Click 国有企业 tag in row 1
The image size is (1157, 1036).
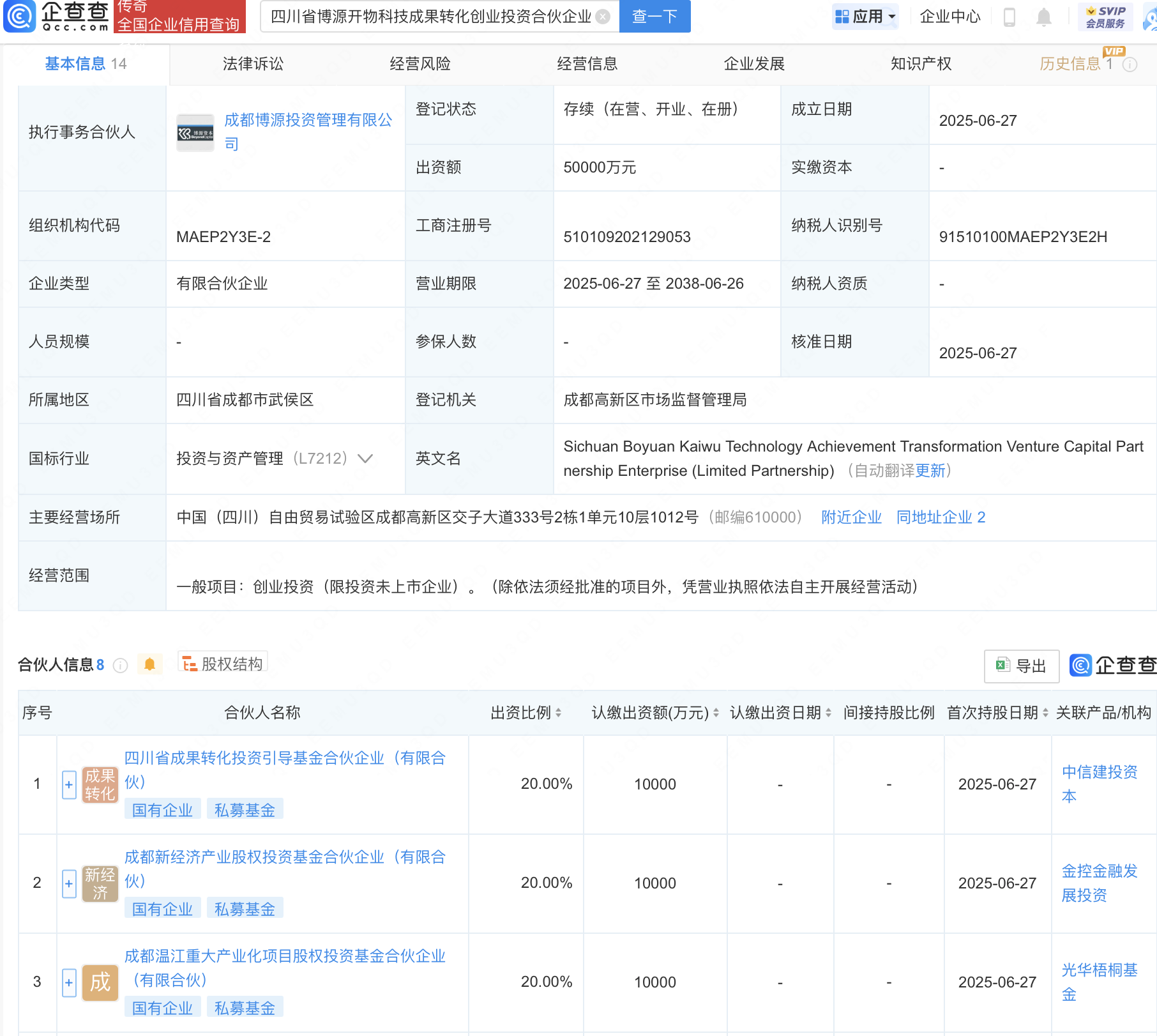pos(163,810)
